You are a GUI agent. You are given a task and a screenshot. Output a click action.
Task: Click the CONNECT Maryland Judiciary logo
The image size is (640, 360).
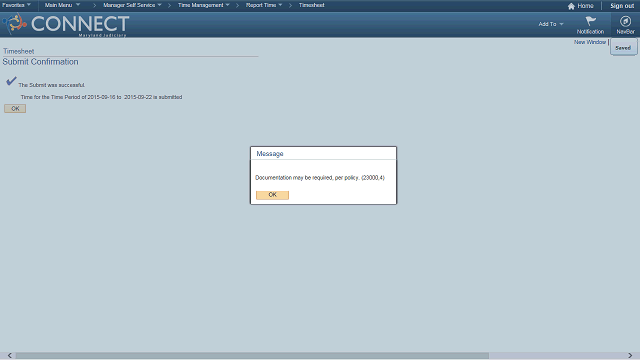pos(66,25)
